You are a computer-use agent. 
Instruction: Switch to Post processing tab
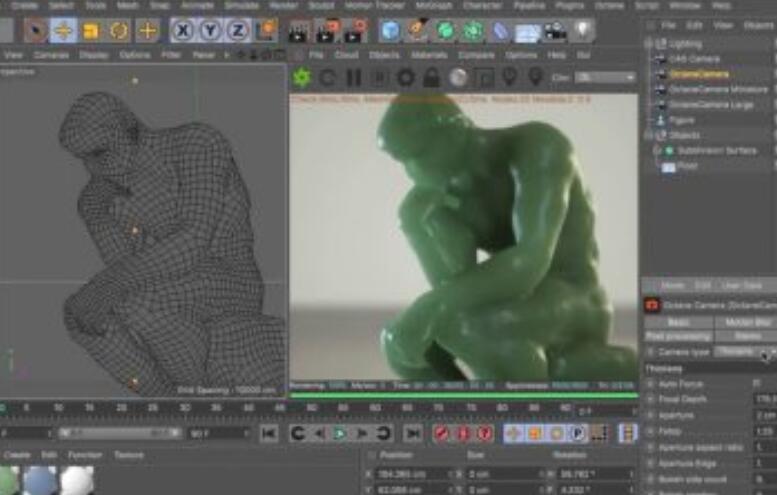pos(678,336)
